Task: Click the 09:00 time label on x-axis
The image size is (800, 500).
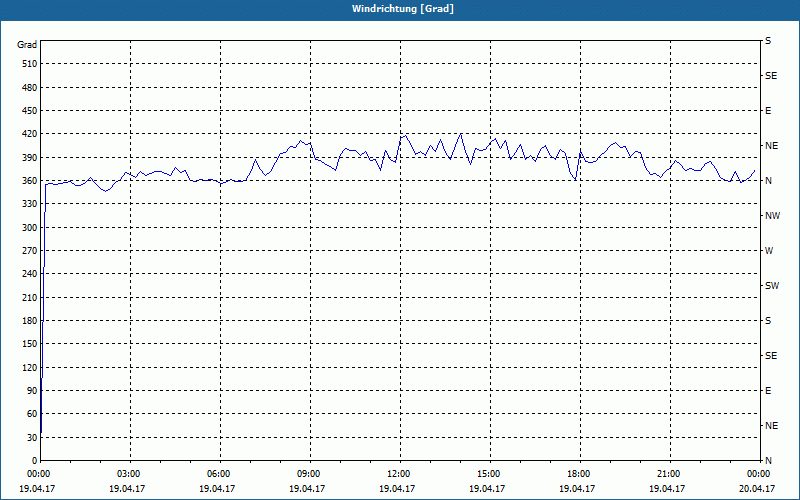Action: click(x=308, y=474)
